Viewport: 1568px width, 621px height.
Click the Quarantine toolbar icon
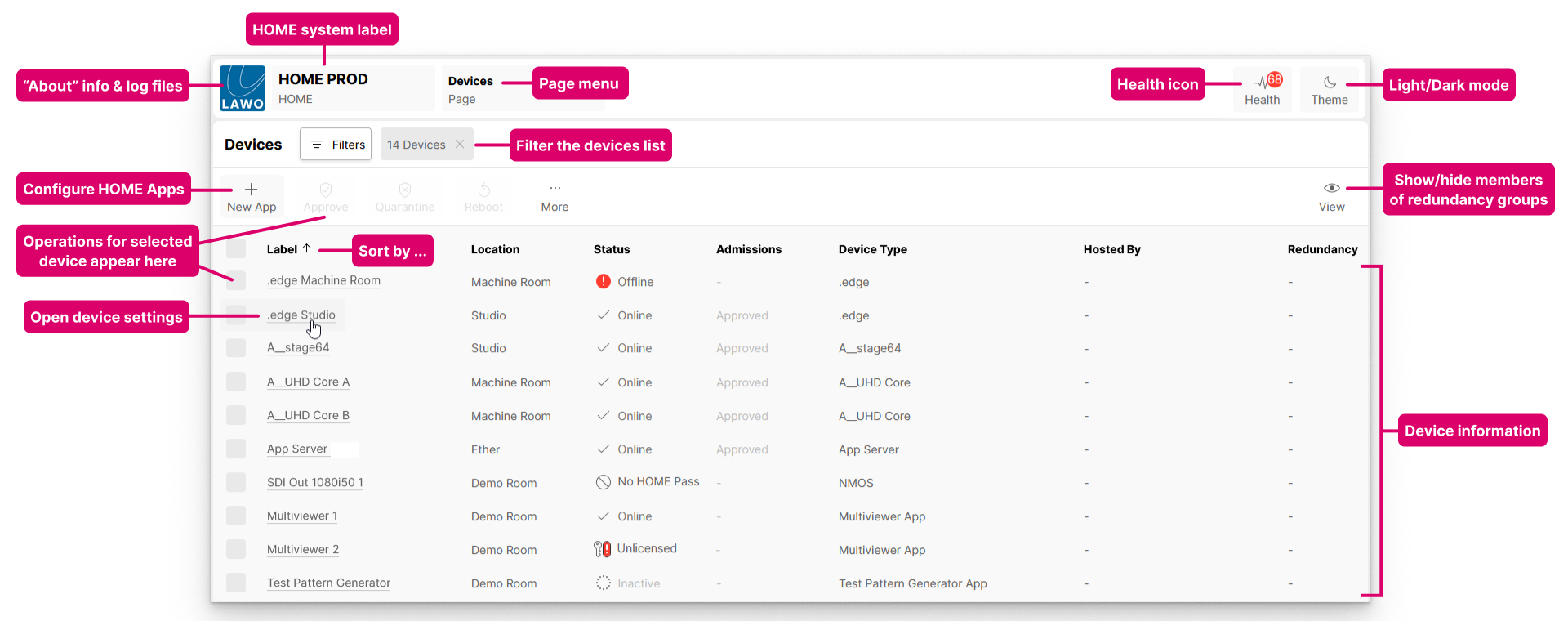405,190
